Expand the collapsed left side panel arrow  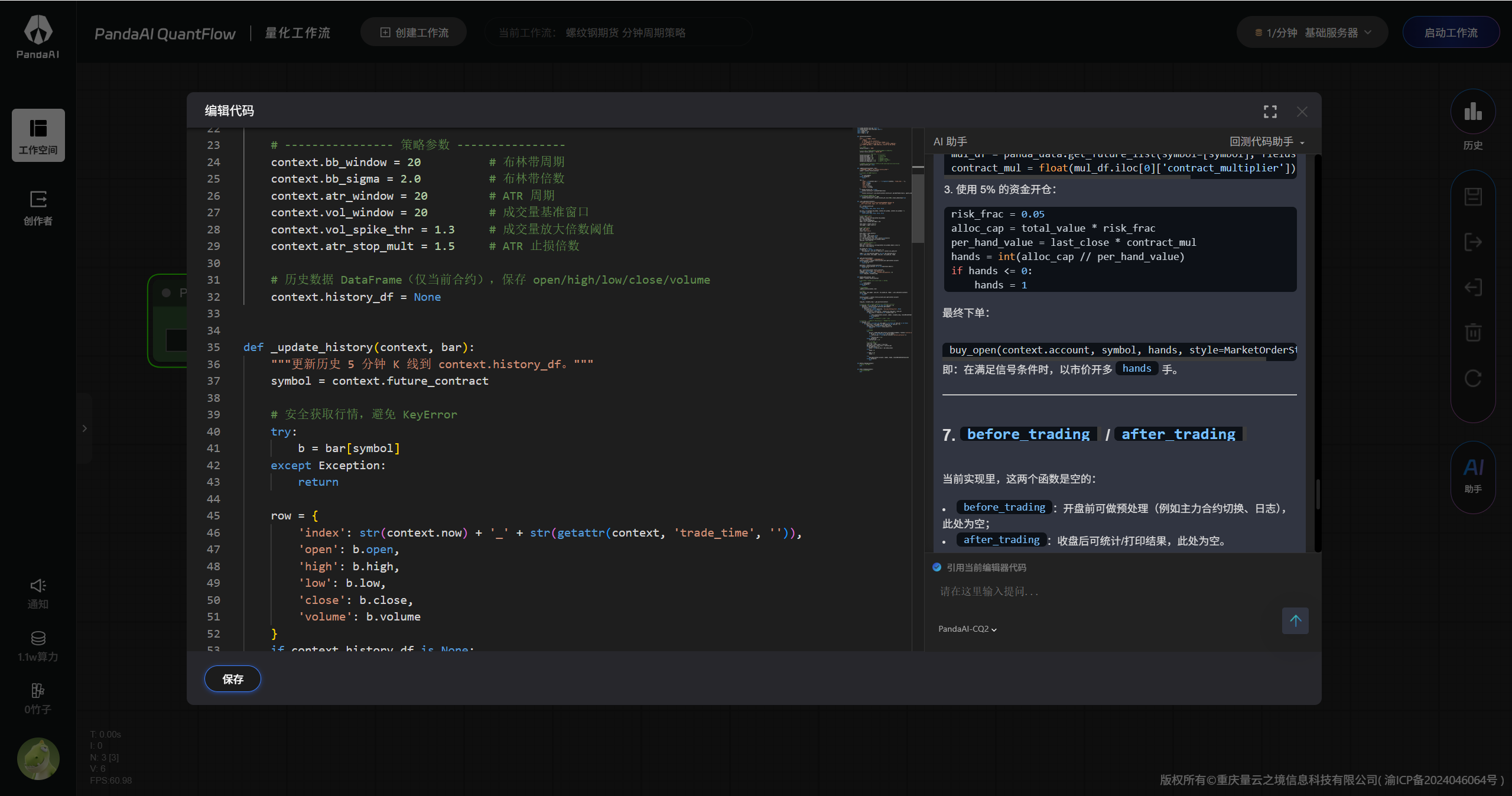[84, 428]
